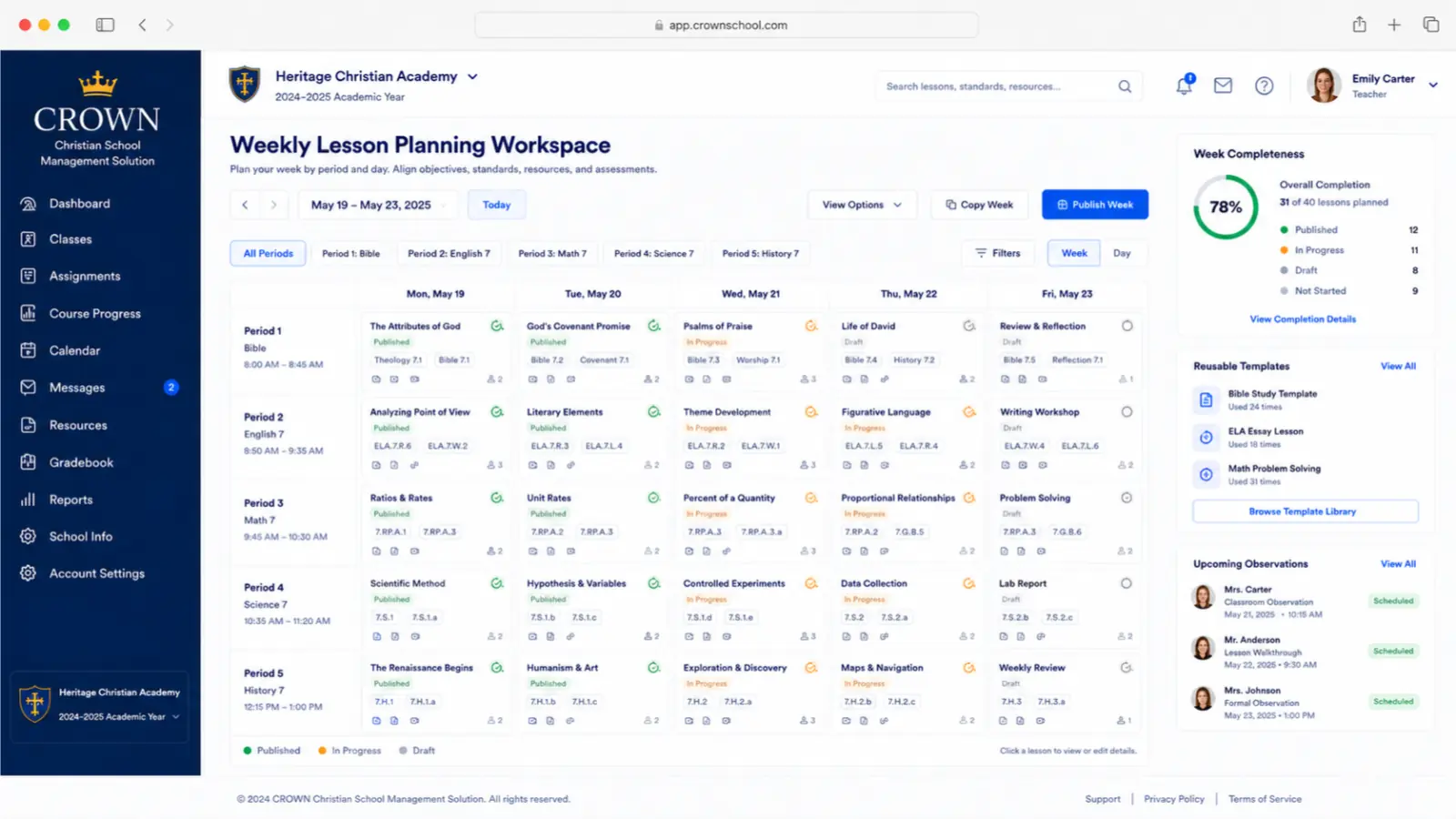Open date range May 19 – May 23 picker
1456x819 pixels.
[379, 205]
